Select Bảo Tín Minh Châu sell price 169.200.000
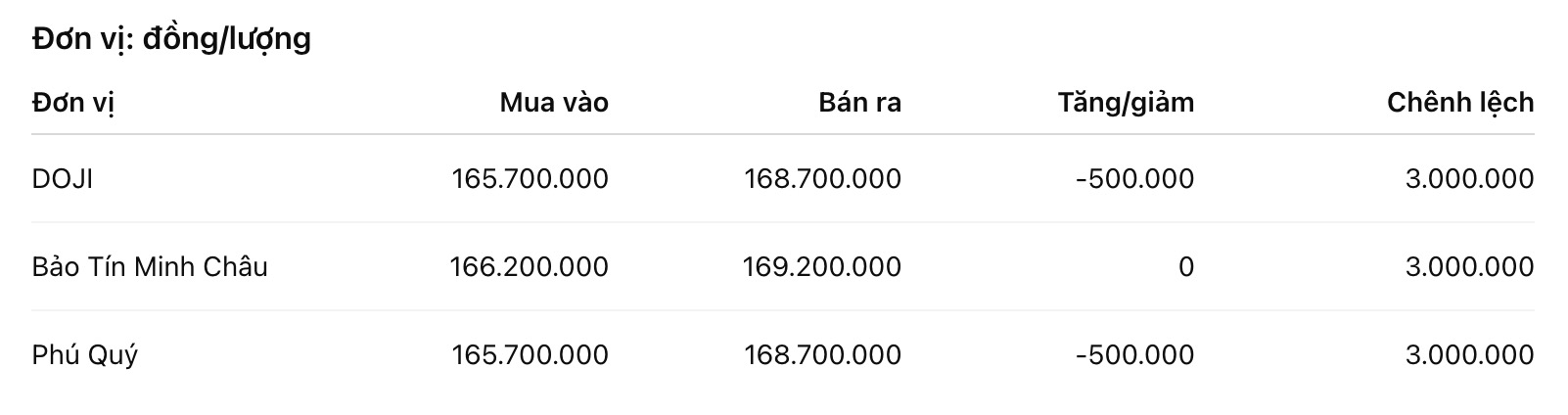The width and height of the screenshot is (1568, 415). click(x=821, y=266)
